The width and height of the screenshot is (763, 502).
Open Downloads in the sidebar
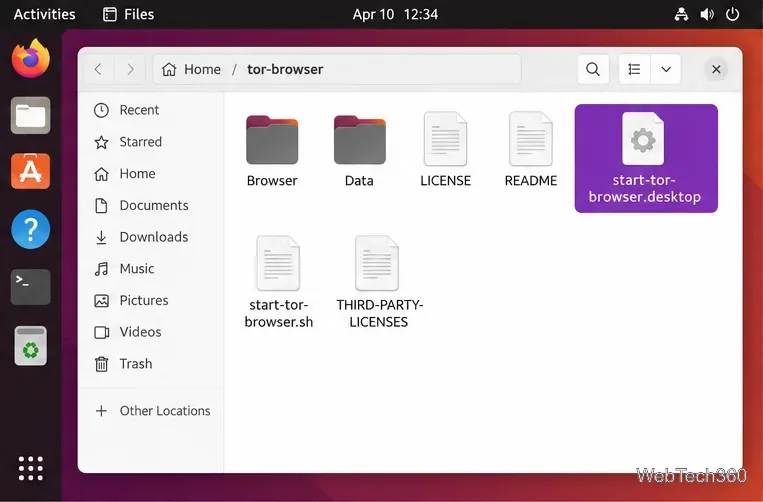(x=151, y=237)
